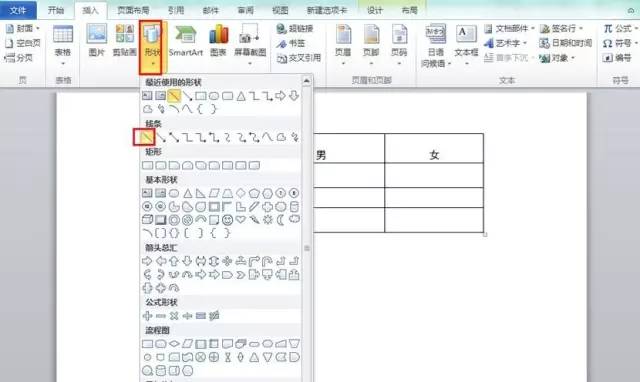640x382 pixels.
Task: Open the 文本框 text box dropdown
Action: [x=466, y=44]
